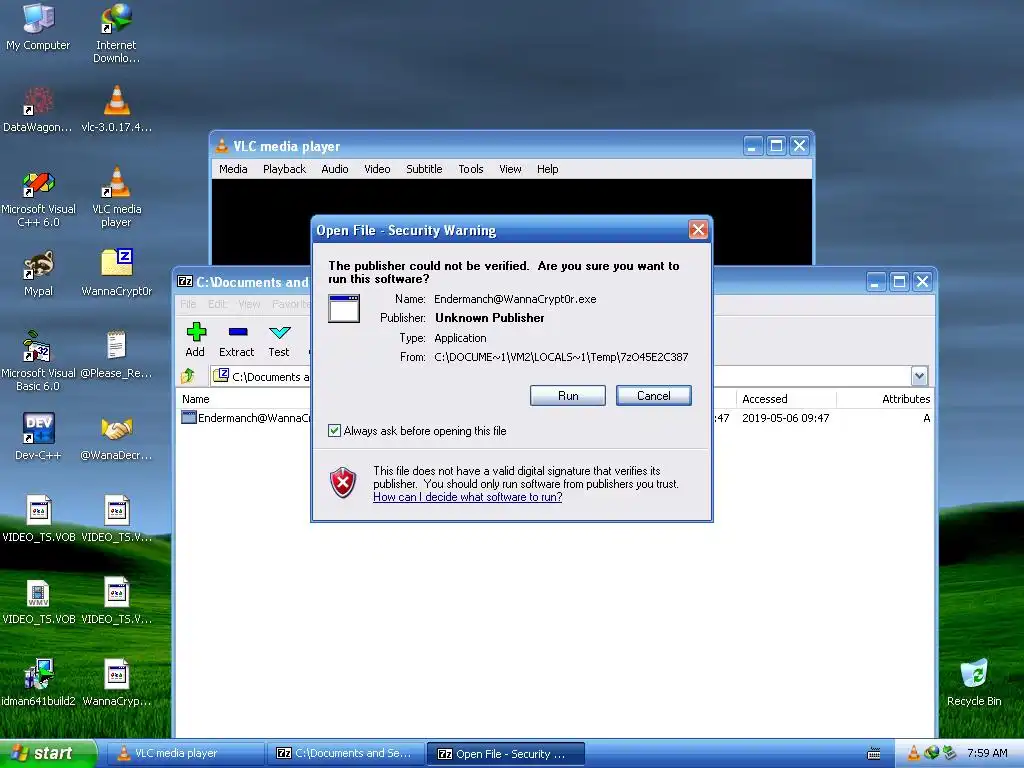
Task: Uncheck Always ask before opening this file
Action: [334, 430]
